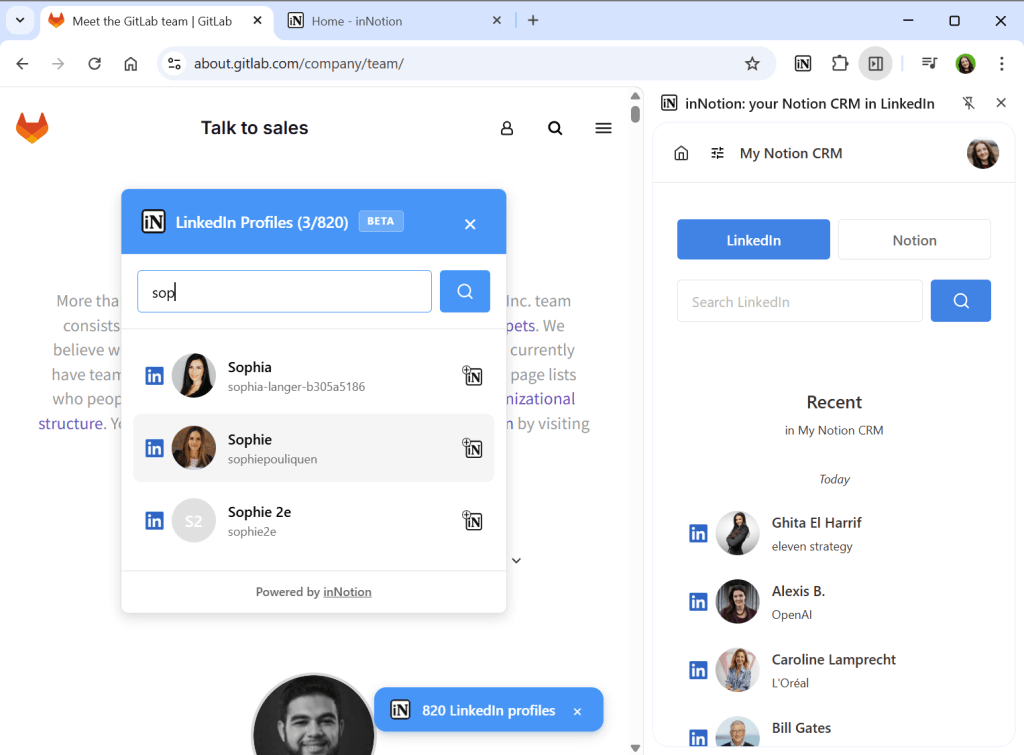This screenshot has height=755, width=1024.
Task: Go forward in browser
Action: tap(58, 63)
